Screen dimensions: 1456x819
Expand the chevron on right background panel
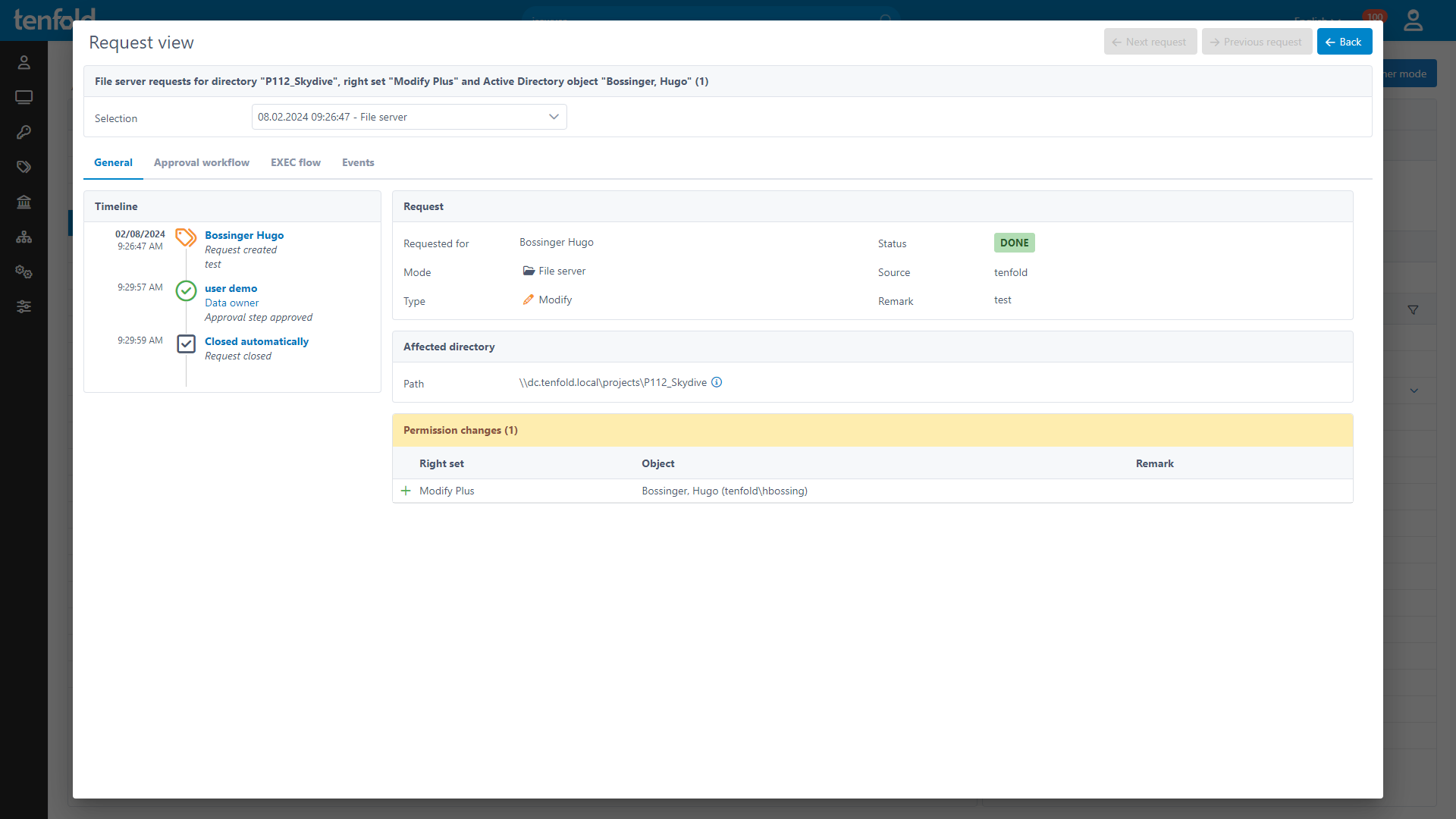coord(1414,391)
